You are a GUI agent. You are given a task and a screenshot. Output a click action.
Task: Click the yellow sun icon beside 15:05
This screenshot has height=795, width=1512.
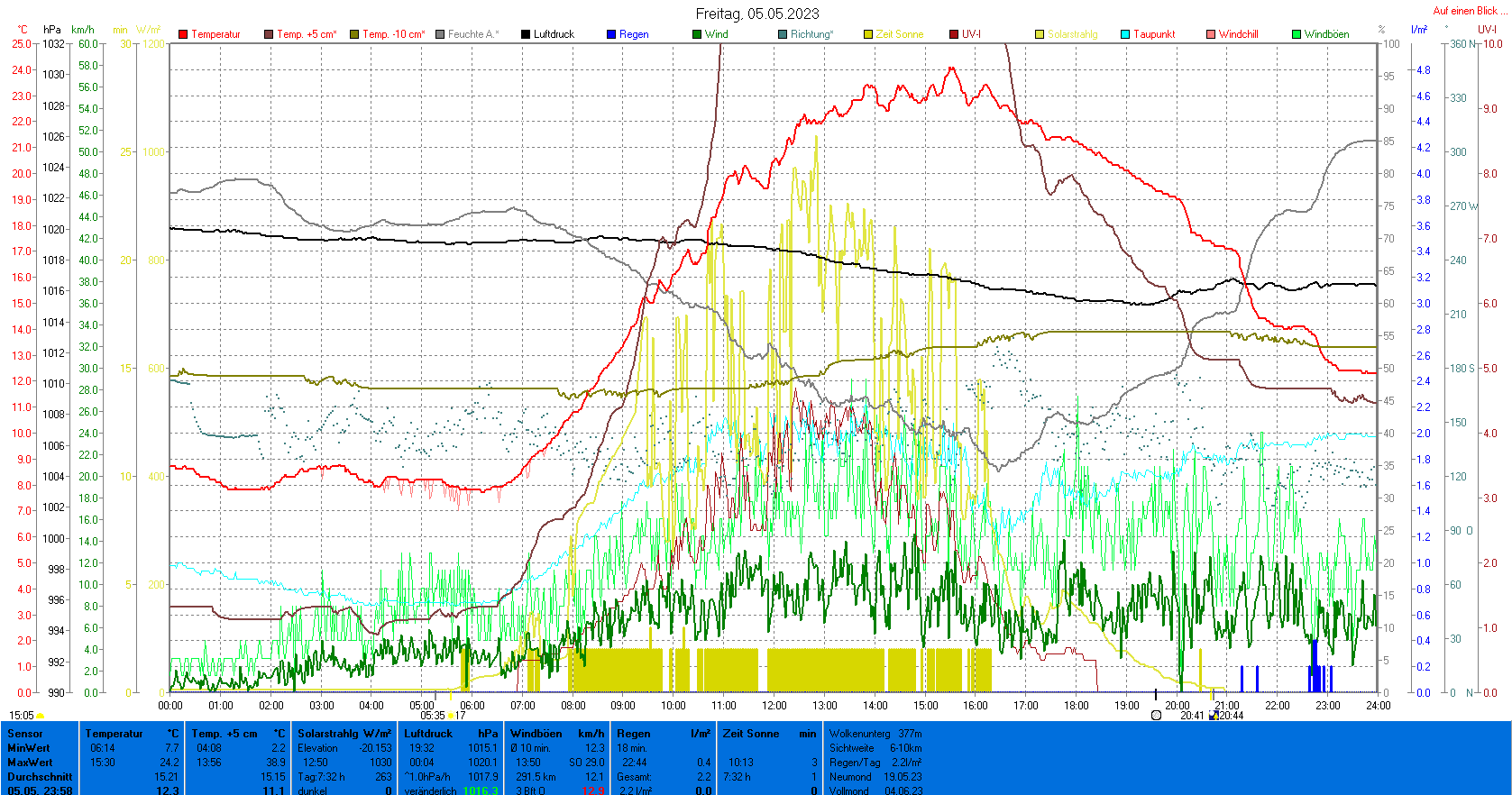[41, 716]
